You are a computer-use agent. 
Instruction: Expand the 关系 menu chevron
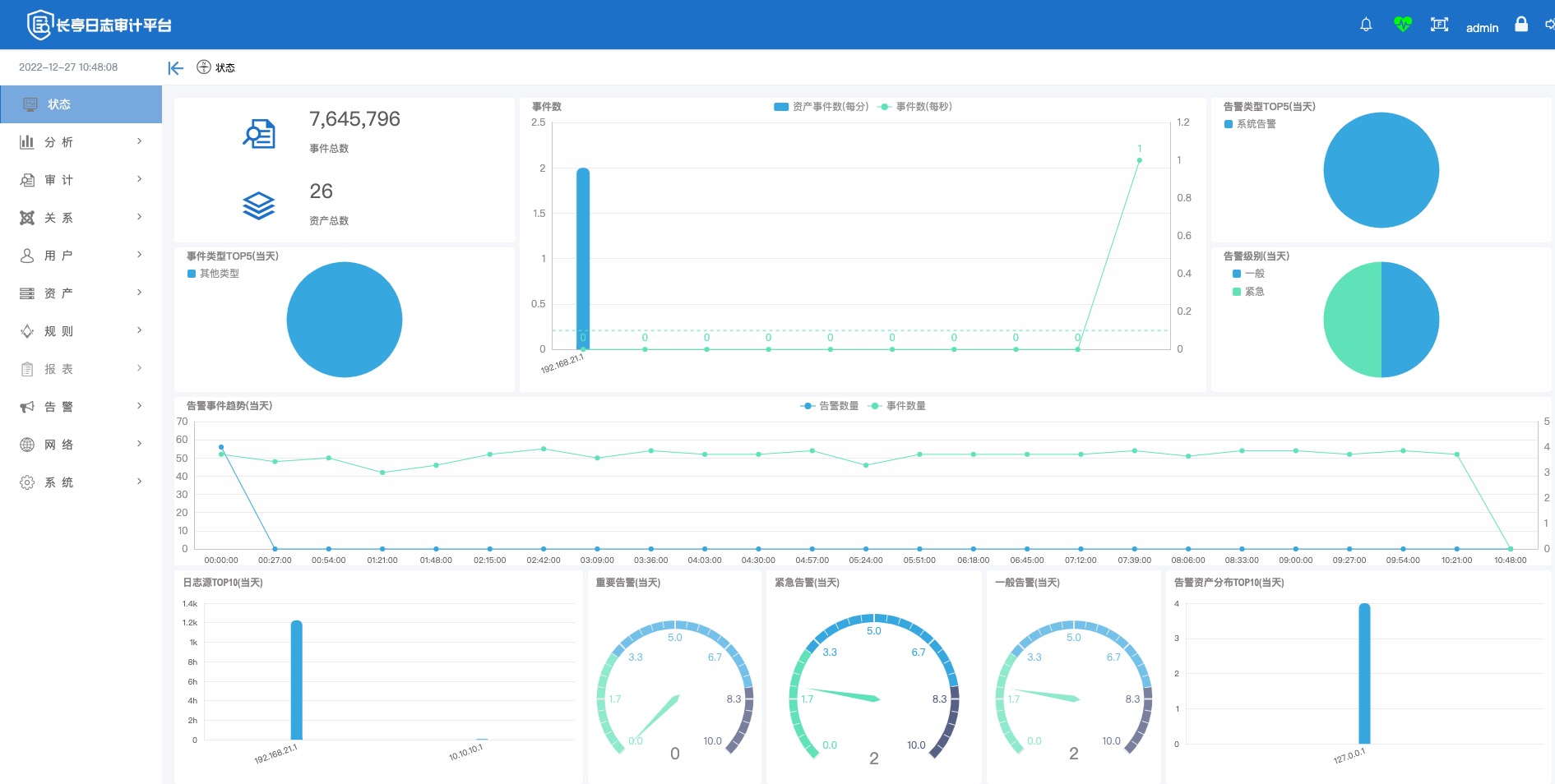coord(139,217)
